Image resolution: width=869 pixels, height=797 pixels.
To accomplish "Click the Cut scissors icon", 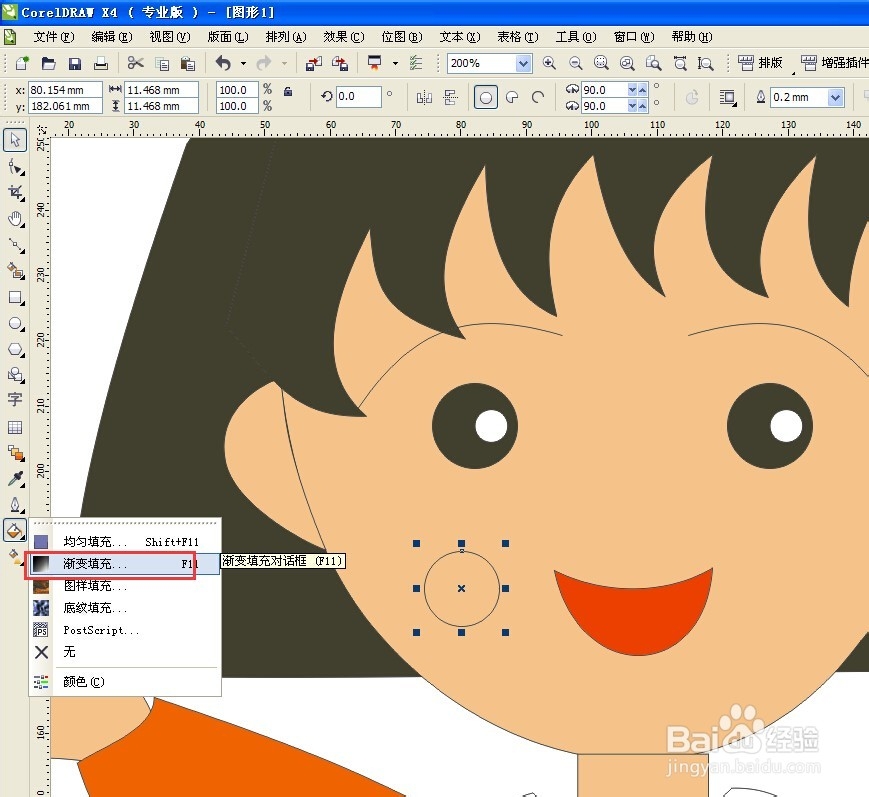I will (135, 63).
